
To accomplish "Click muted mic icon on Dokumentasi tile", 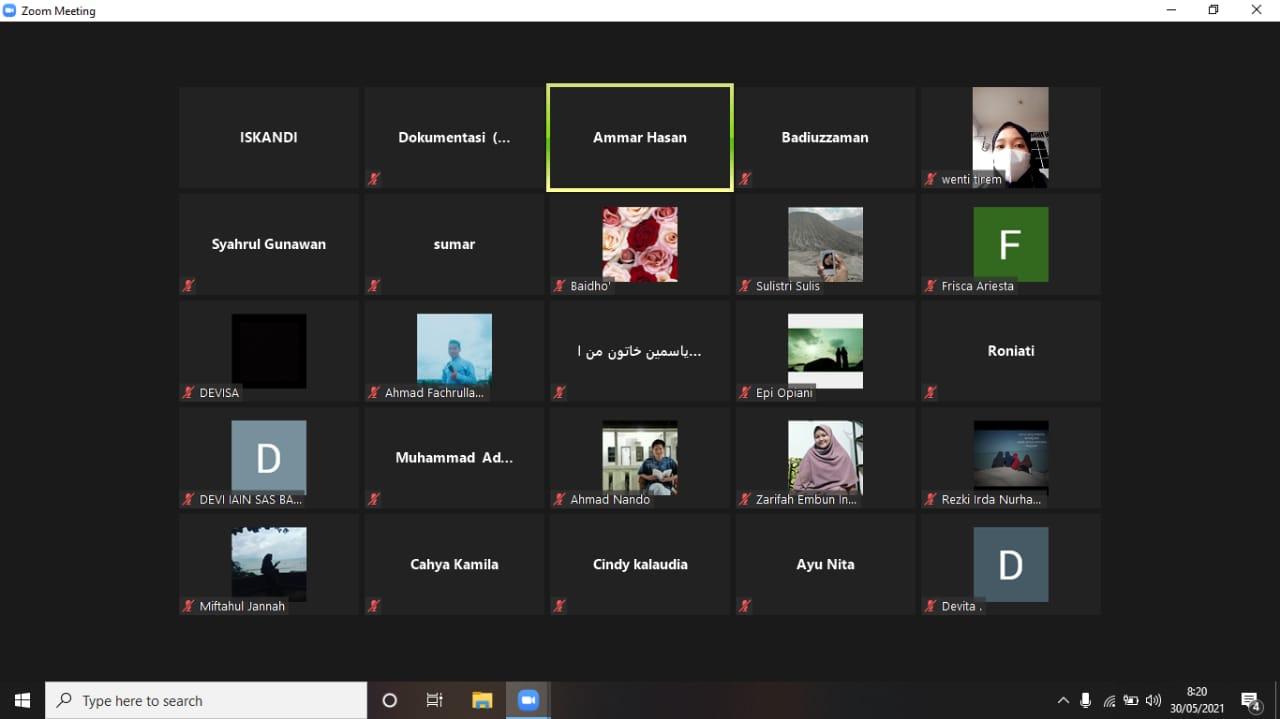I will [374, 179].
